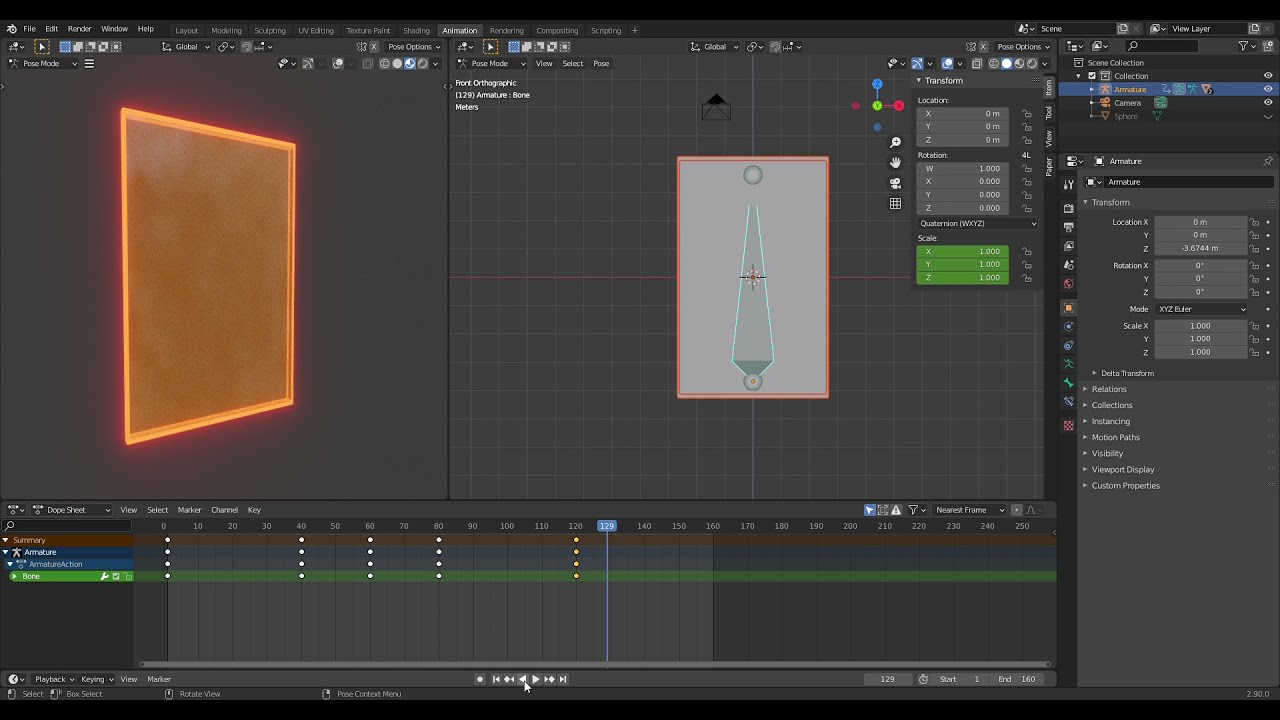Open the Key menu in dope sheet
The width and height of the screenshot is (1280, 720).
(x=254, y=510)
